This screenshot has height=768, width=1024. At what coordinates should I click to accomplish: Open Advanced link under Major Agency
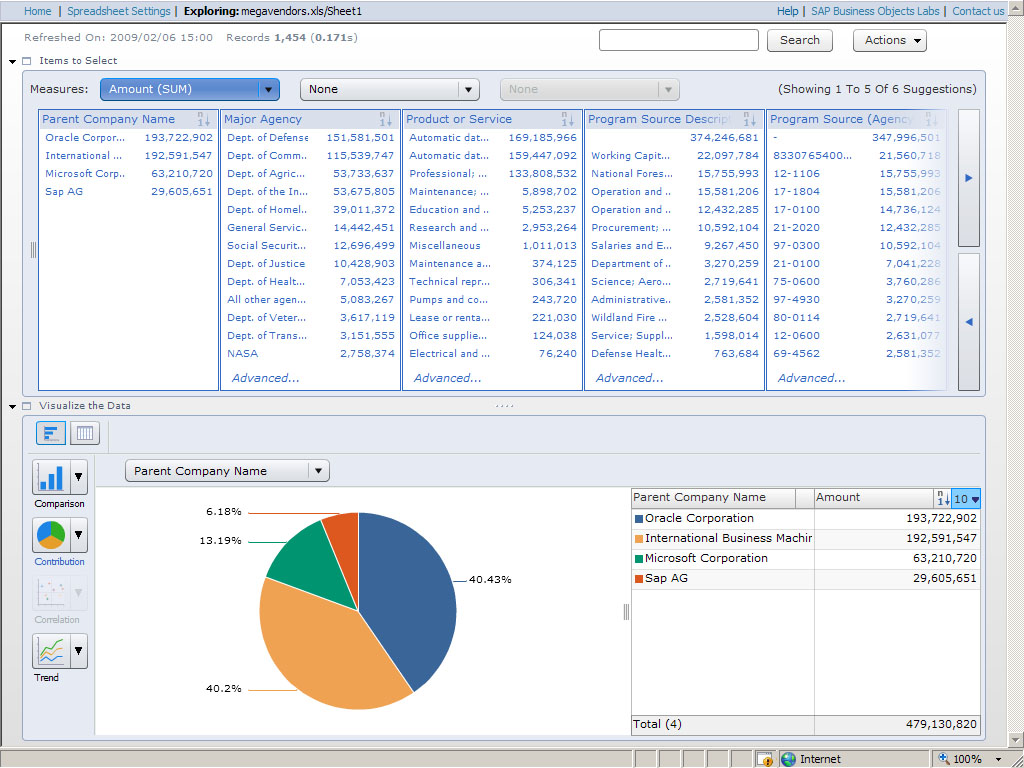coord(265,378)
